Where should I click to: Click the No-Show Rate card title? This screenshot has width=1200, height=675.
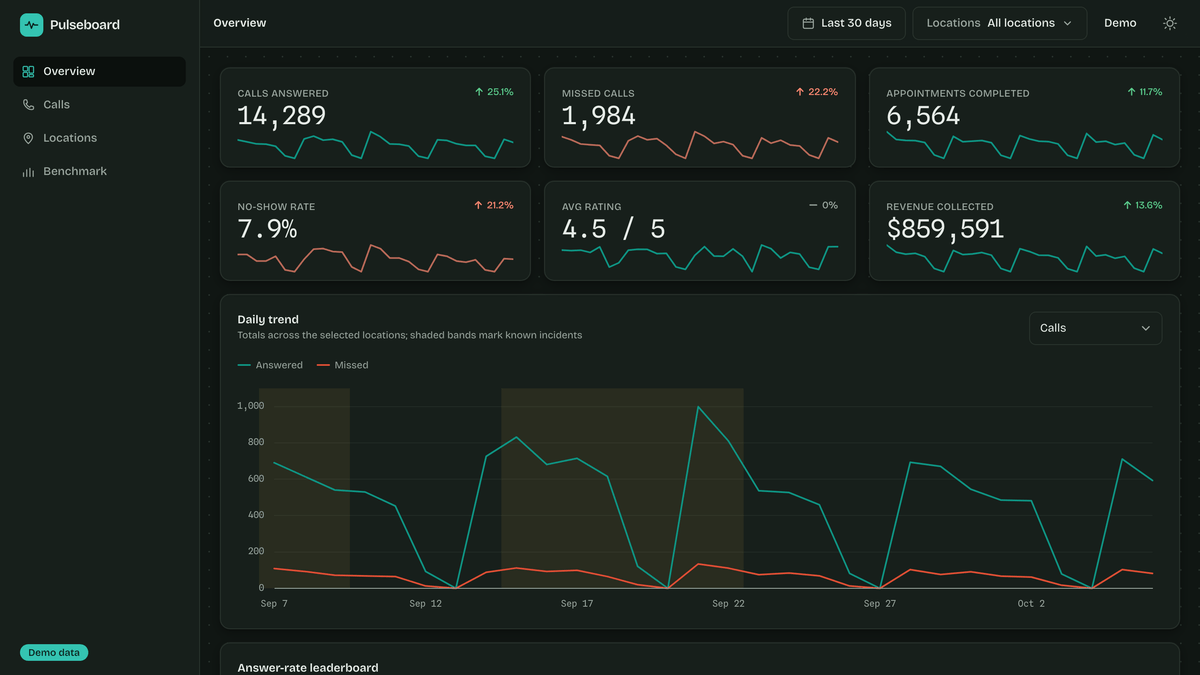[276, 207]
